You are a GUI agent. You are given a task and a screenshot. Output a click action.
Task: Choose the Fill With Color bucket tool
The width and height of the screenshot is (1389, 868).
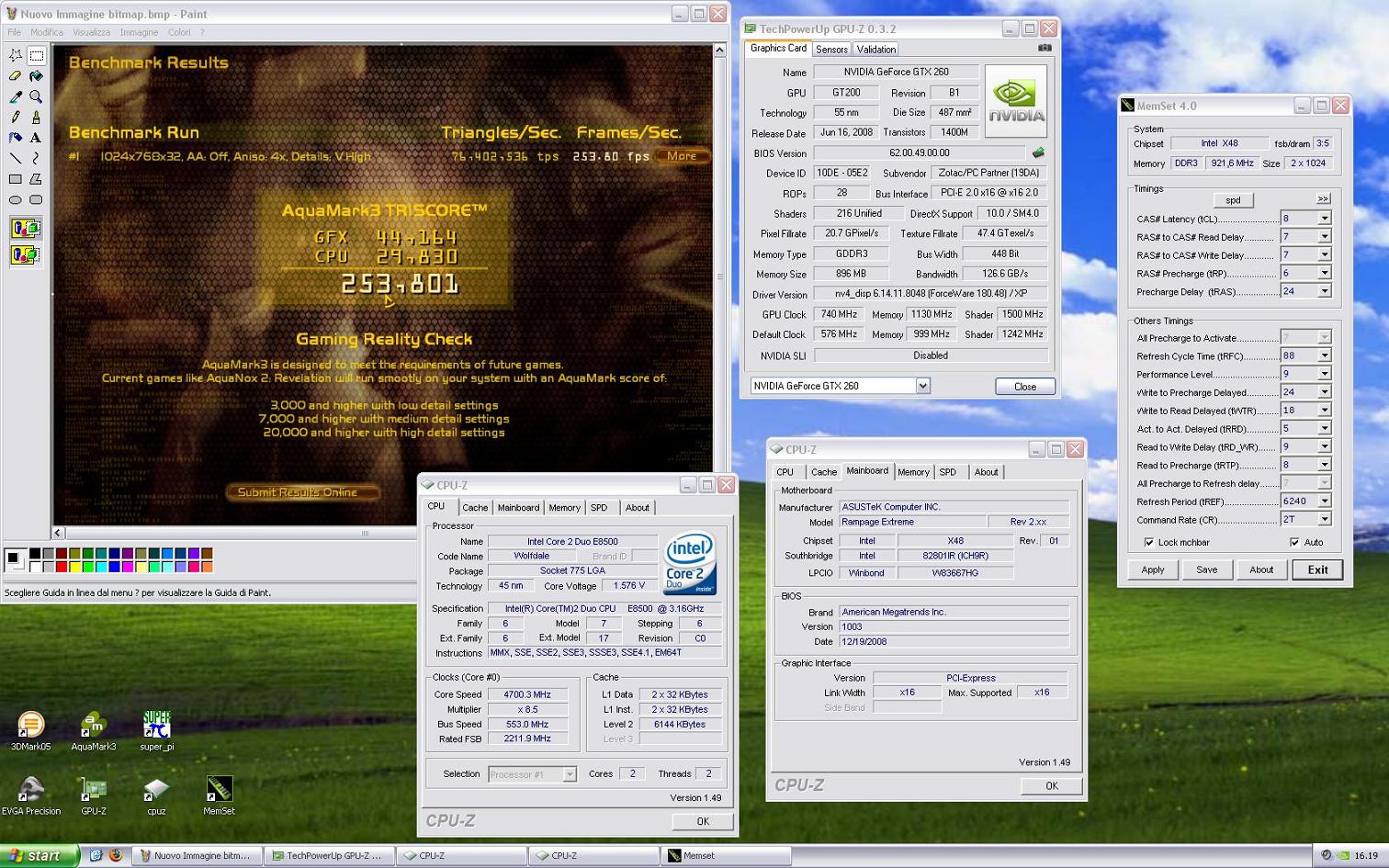(x=36, y=76)
